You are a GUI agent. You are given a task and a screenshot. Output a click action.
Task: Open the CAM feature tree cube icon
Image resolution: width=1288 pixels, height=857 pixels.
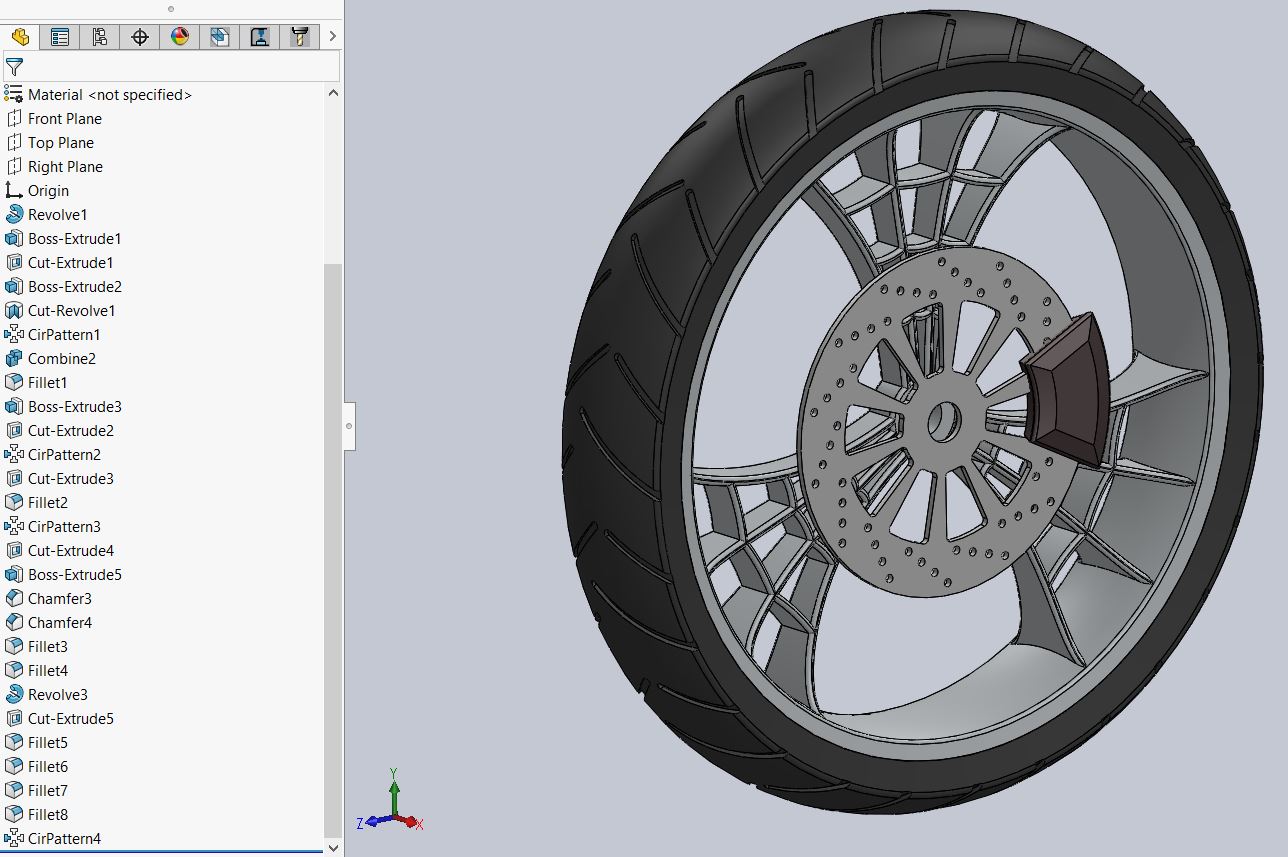[x=219, y=36]
